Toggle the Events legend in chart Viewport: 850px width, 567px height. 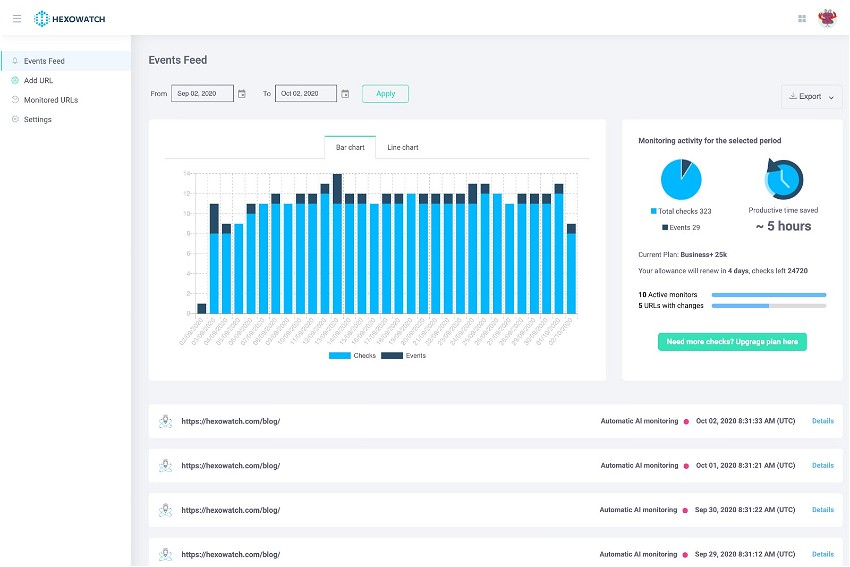point(403,356)
